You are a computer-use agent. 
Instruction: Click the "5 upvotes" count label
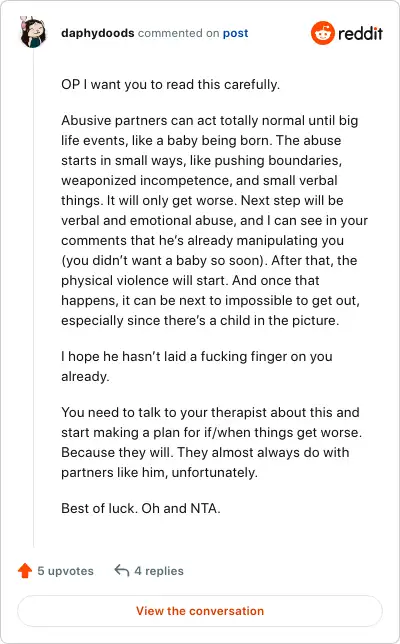point(65,571)
